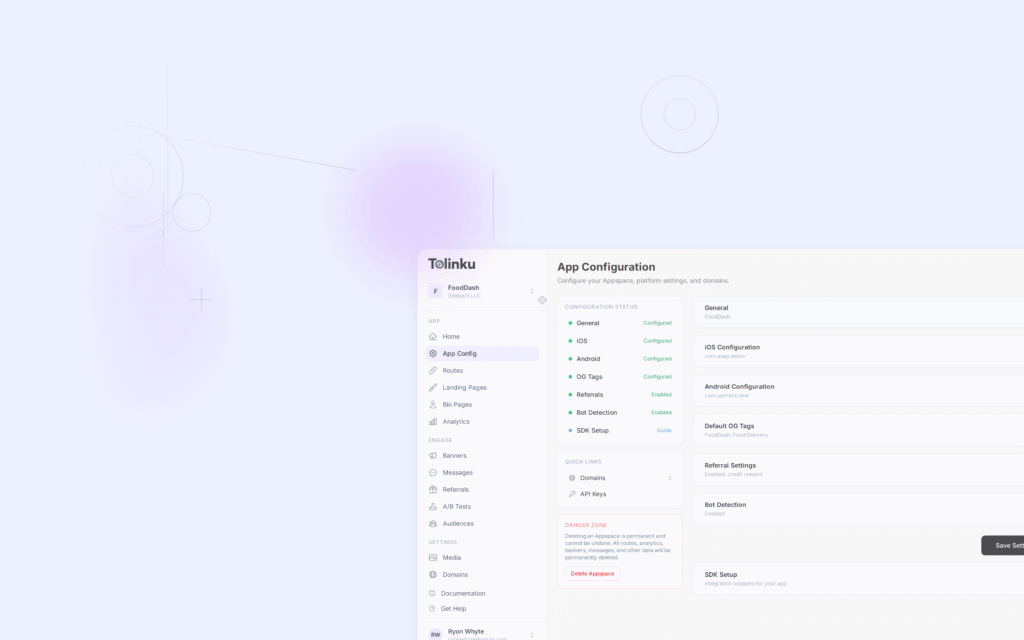
Task: Select the Home icon in the sidebar
Action: pyautogui.click(x=432, y=336)
